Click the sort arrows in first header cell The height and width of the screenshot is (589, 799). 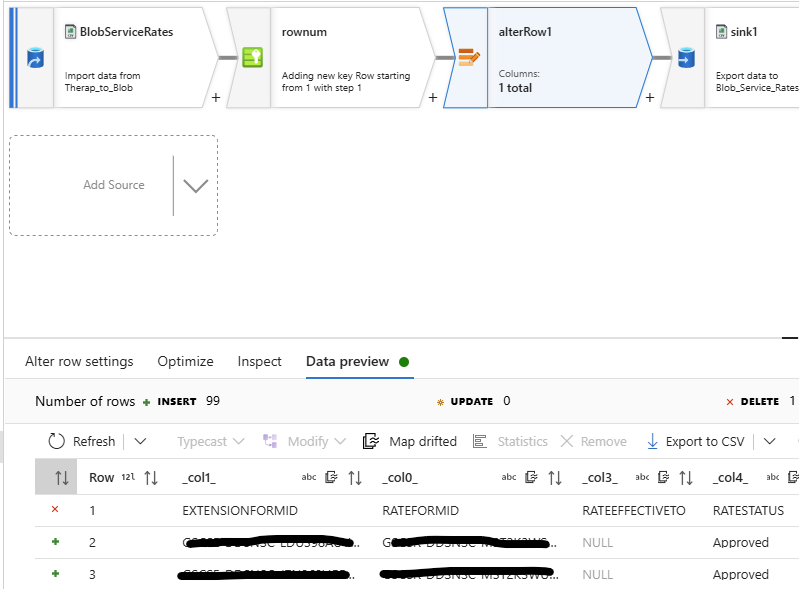(62, 477)
